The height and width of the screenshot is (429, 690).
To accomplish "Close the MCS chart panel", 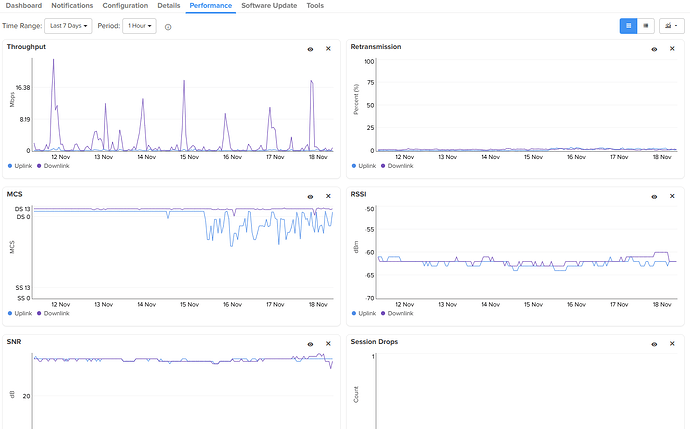I will point(328,196).
